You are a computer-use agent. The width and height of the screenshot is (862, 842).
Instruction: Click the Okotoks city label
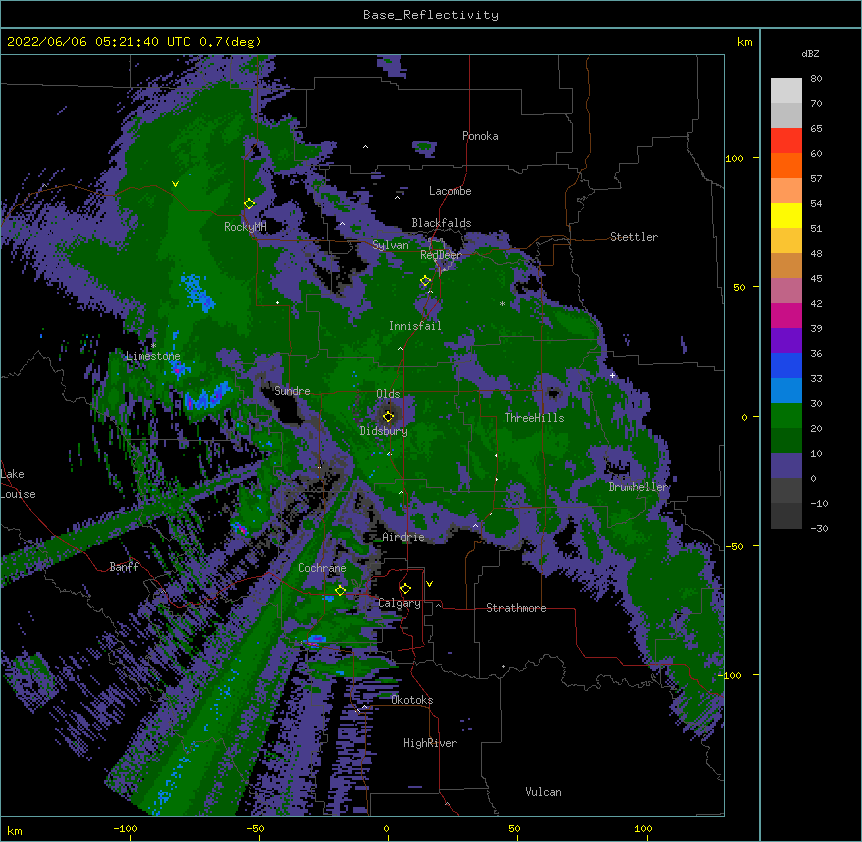point(412,700)
